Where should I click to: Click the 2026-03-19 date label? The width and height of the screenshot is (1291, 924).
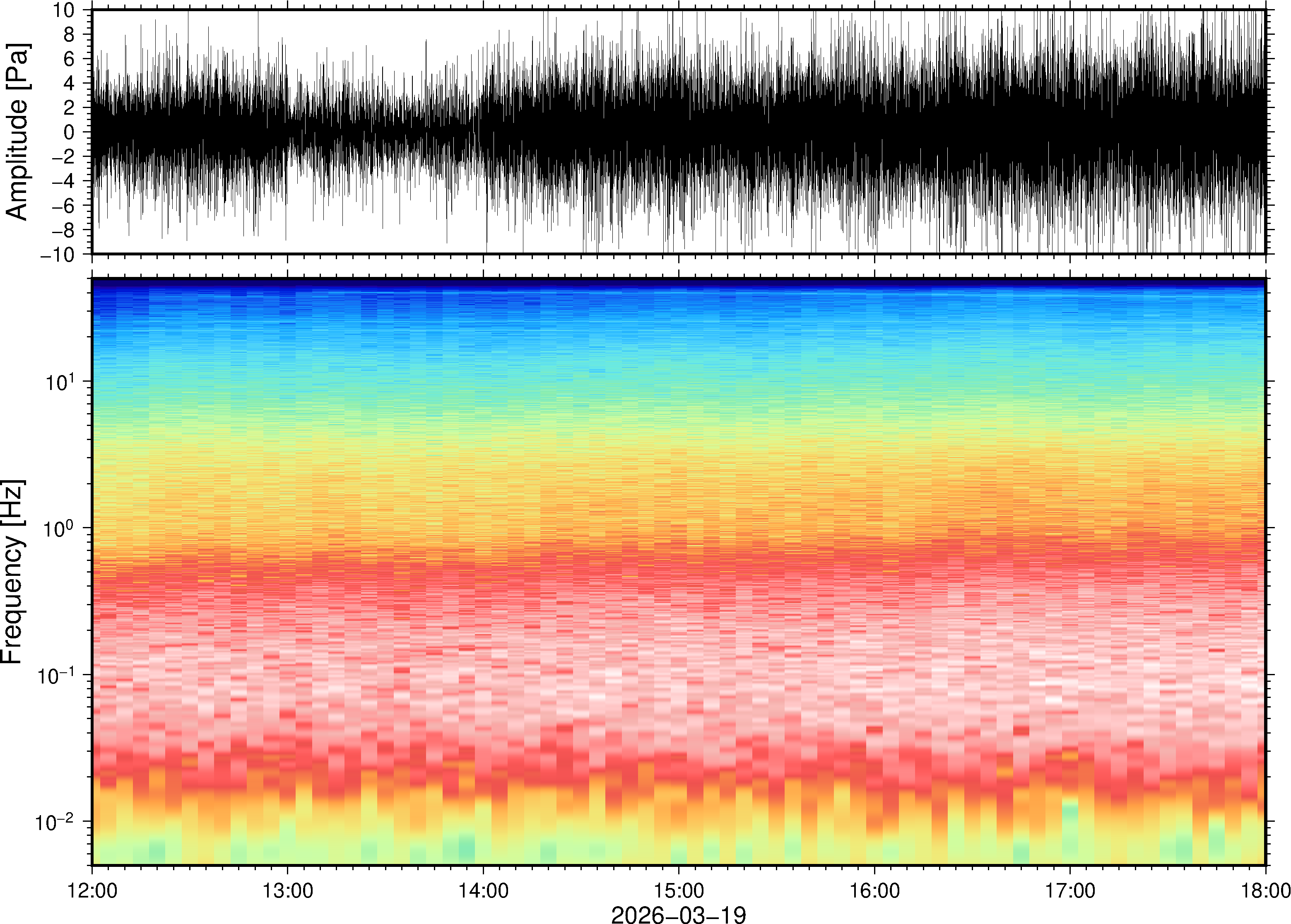(x=678, y=914)
